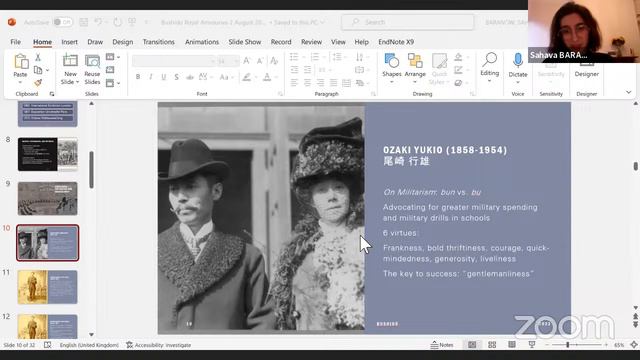Click the Format Painter brush icon
Viewport: 640px width, 360px height.
tap(38, 83)
